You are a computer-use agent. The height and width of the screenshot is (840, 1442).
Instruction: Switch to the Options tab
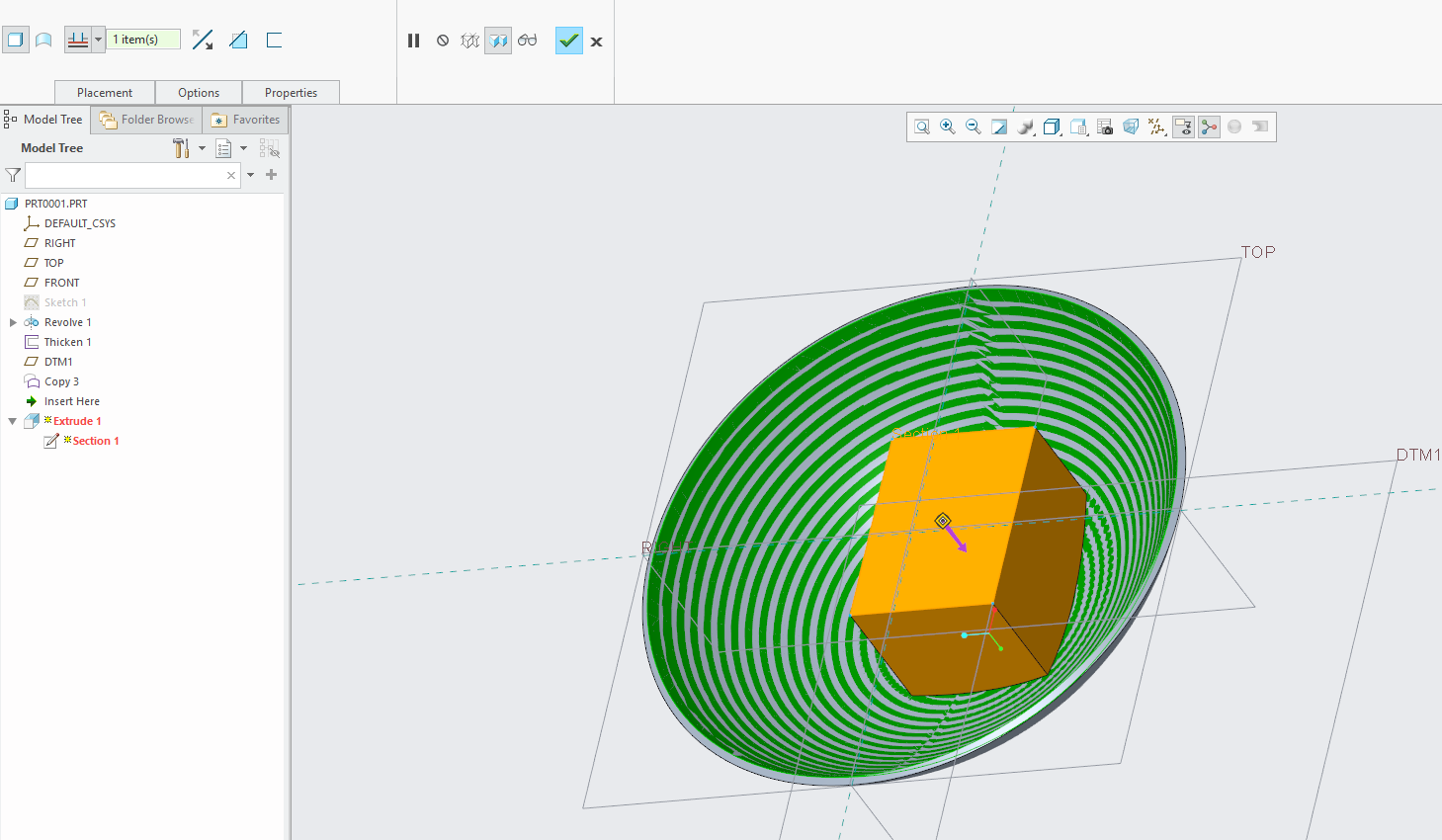(199, 92)
